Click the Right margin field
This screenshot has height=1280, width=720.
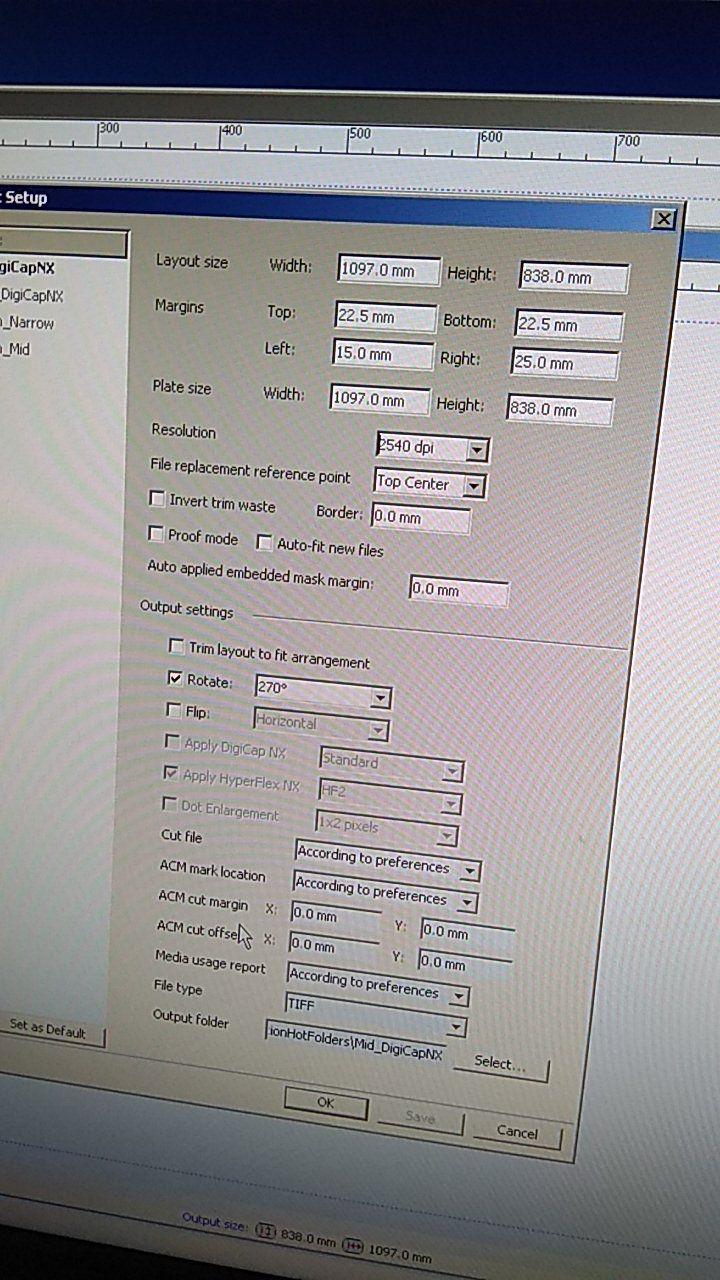[x=564, y=363]
